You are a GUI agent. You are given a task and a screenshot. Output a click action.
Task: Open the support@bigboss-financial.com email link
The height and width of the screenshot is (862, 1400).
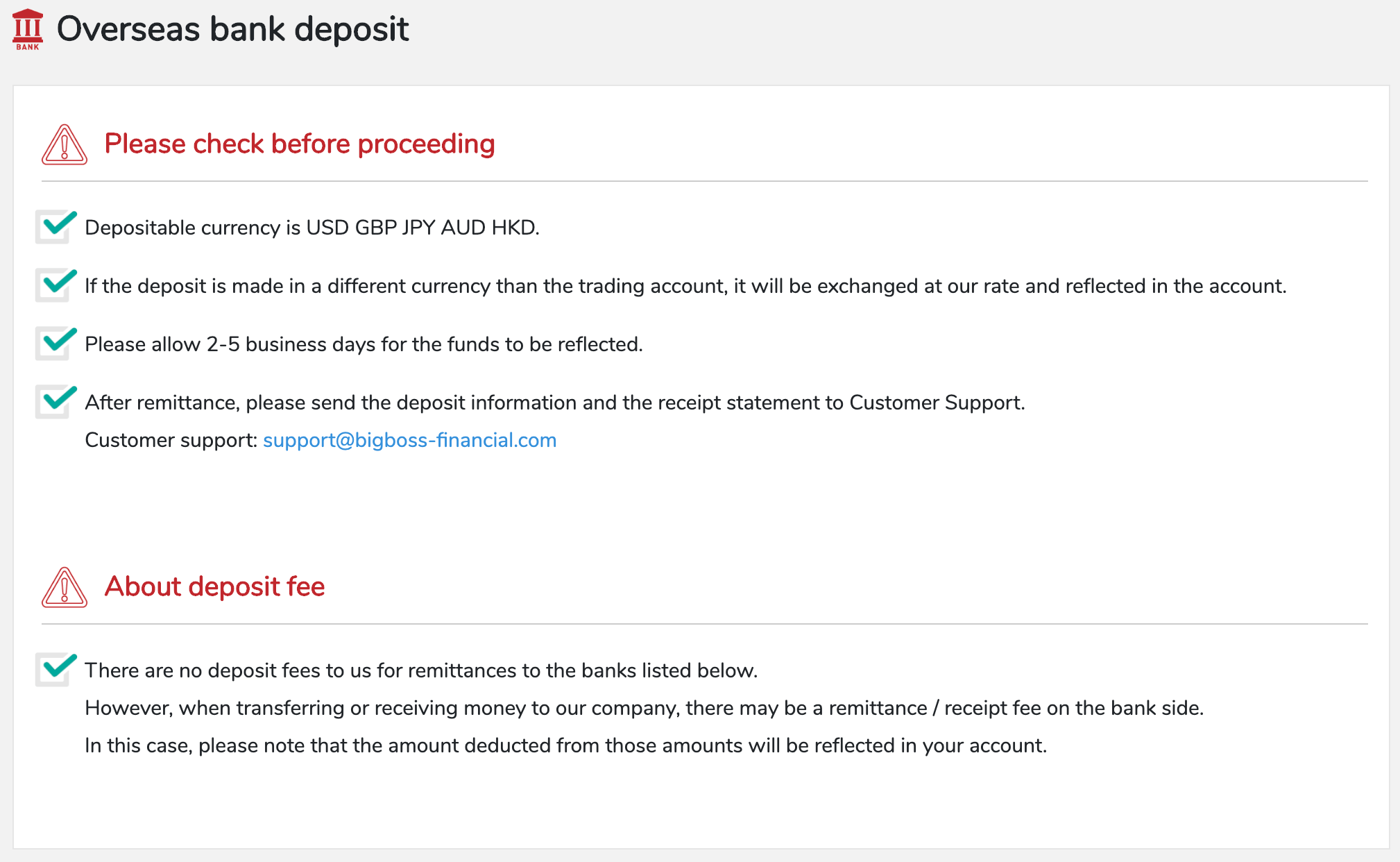409,440
